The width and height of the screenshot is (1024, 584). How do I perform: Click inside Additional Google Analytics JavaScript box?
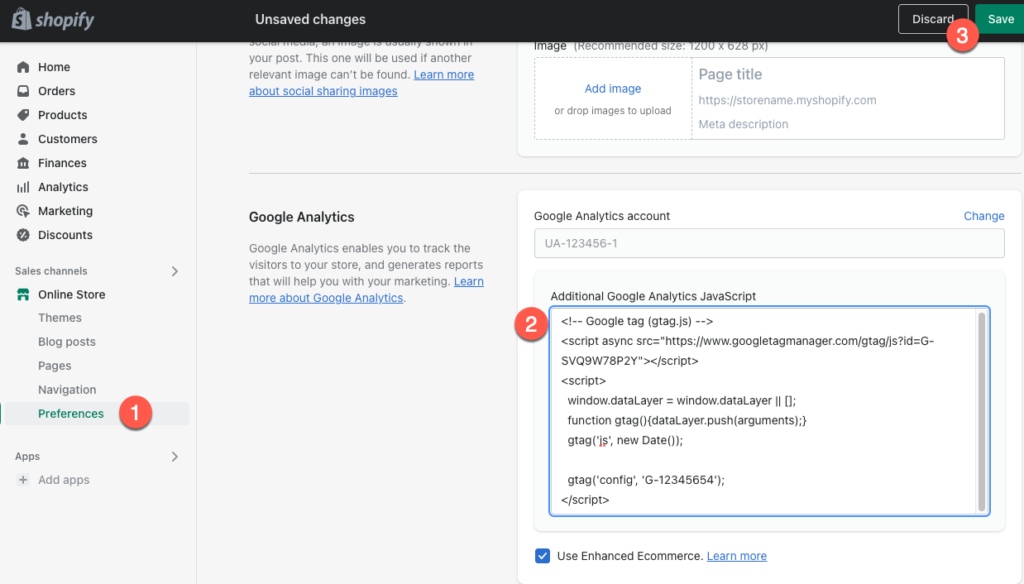[769, 411]
